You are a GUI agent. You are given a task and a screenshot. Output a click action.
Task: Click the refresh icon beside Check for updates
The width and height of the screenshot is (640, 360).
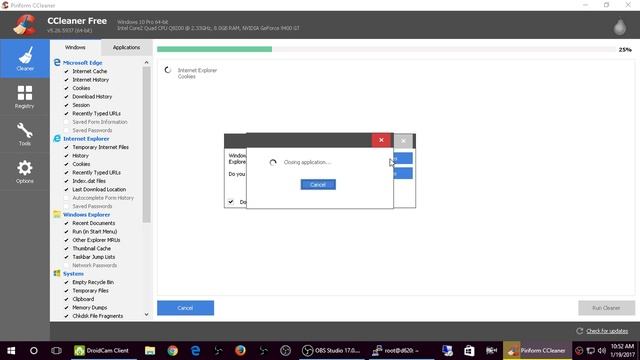point(579,331)
